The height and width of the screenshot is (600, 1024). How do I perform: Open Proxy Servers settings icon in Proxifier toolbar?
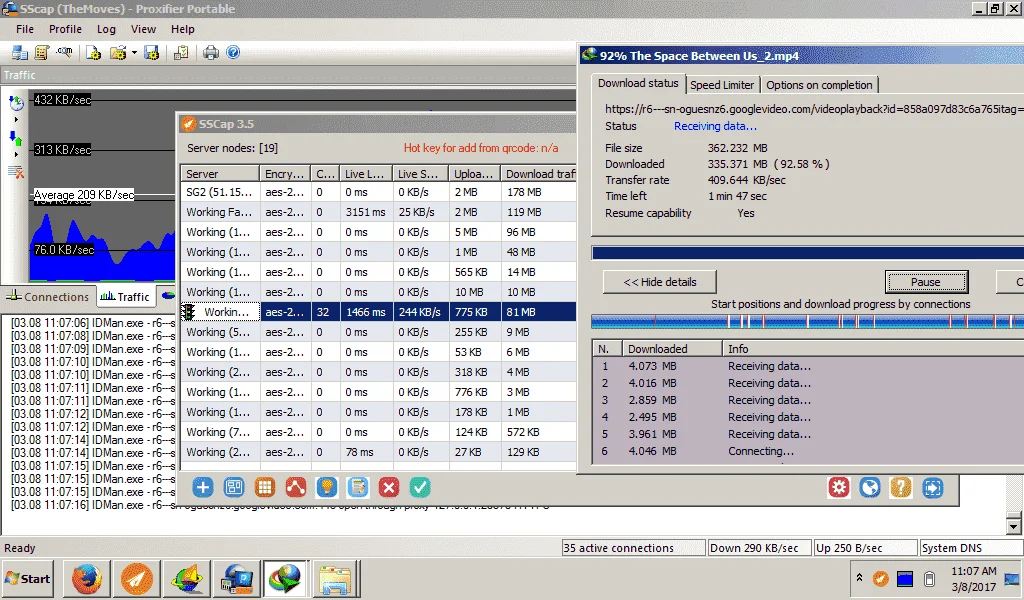pos(20,53)
